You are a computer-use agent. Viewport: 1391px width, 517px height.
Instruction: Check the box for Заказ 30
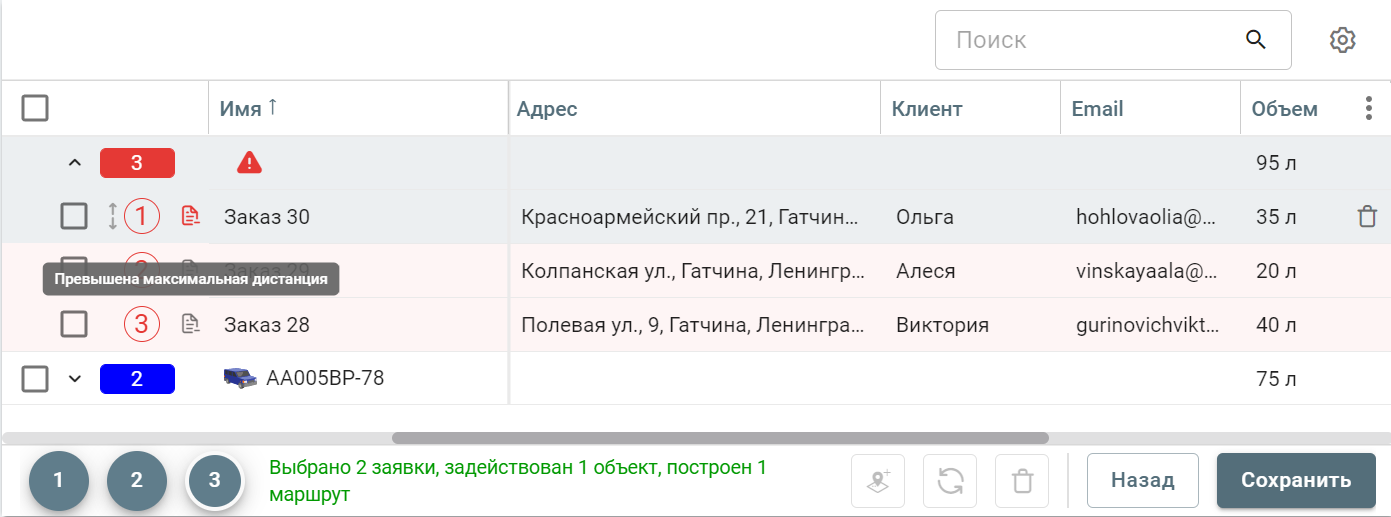click(74, 216)
